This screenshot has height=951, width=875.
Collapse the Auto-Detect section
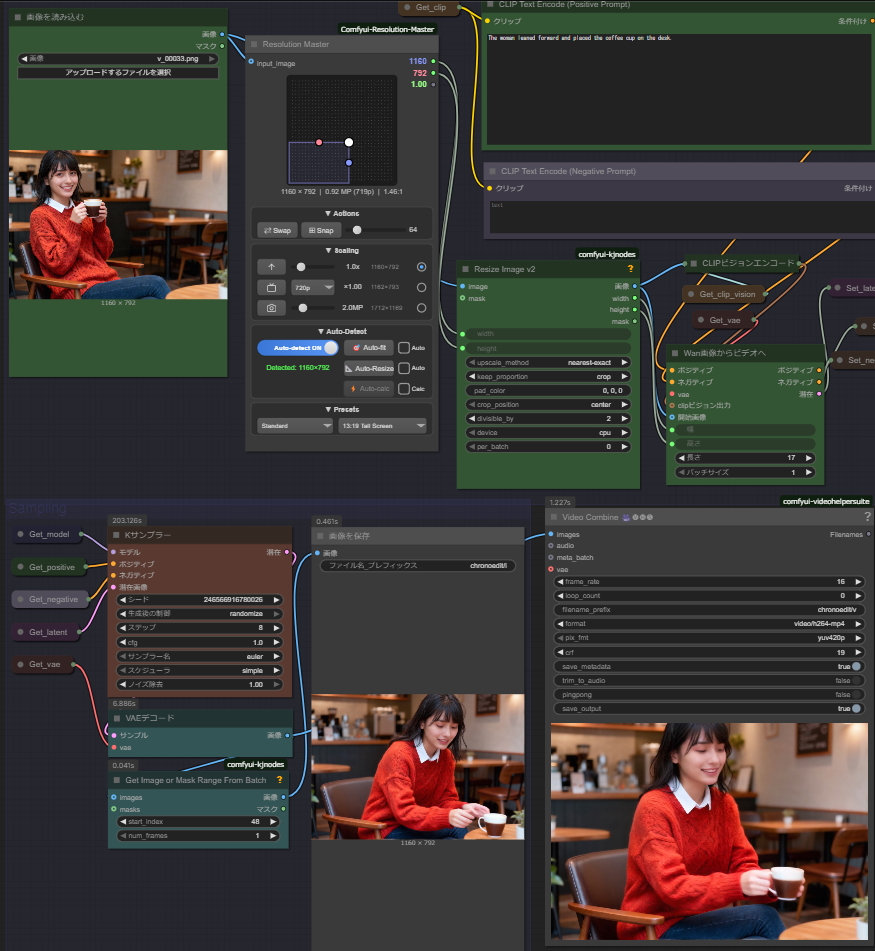click(x=342, y=332)
